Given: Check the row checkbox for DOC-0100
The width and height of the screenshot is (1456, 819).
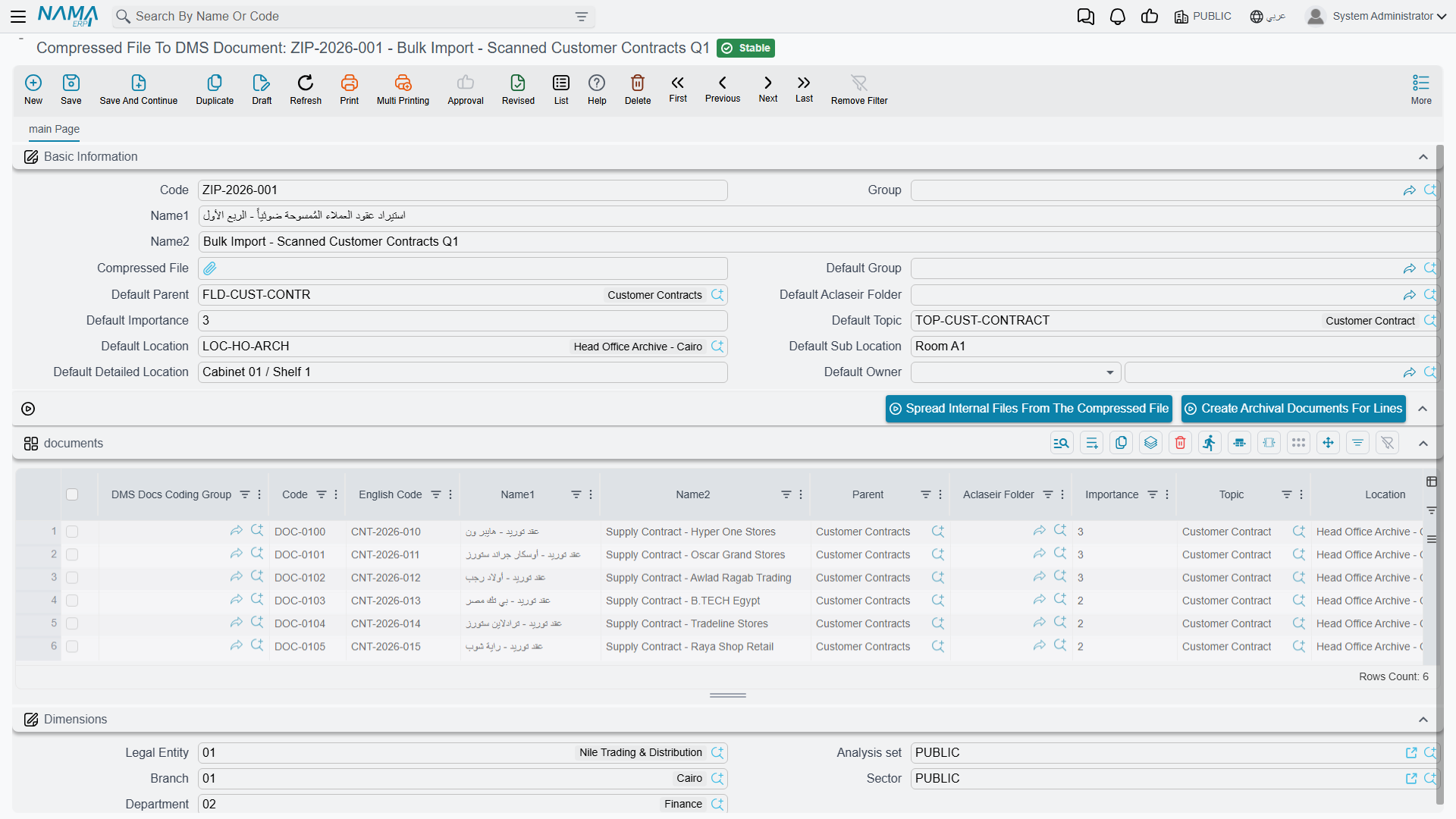Looking at the screenshot, I should point(72,532).
